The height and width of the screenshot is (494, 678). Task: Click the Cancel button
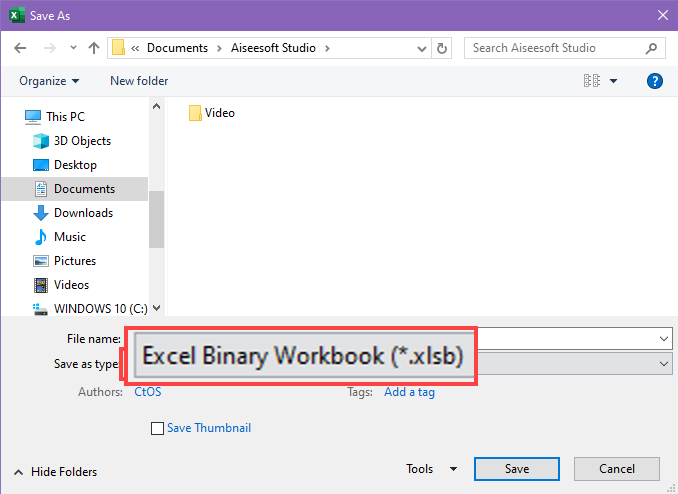[x=617, y=469]
